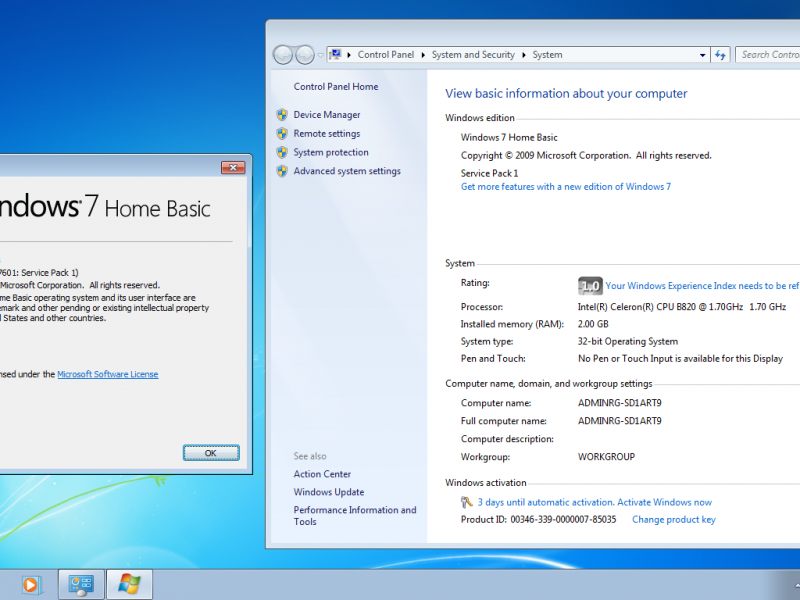
Task: Open the recent pages dropdown arrow
Action: click(320, 55)
